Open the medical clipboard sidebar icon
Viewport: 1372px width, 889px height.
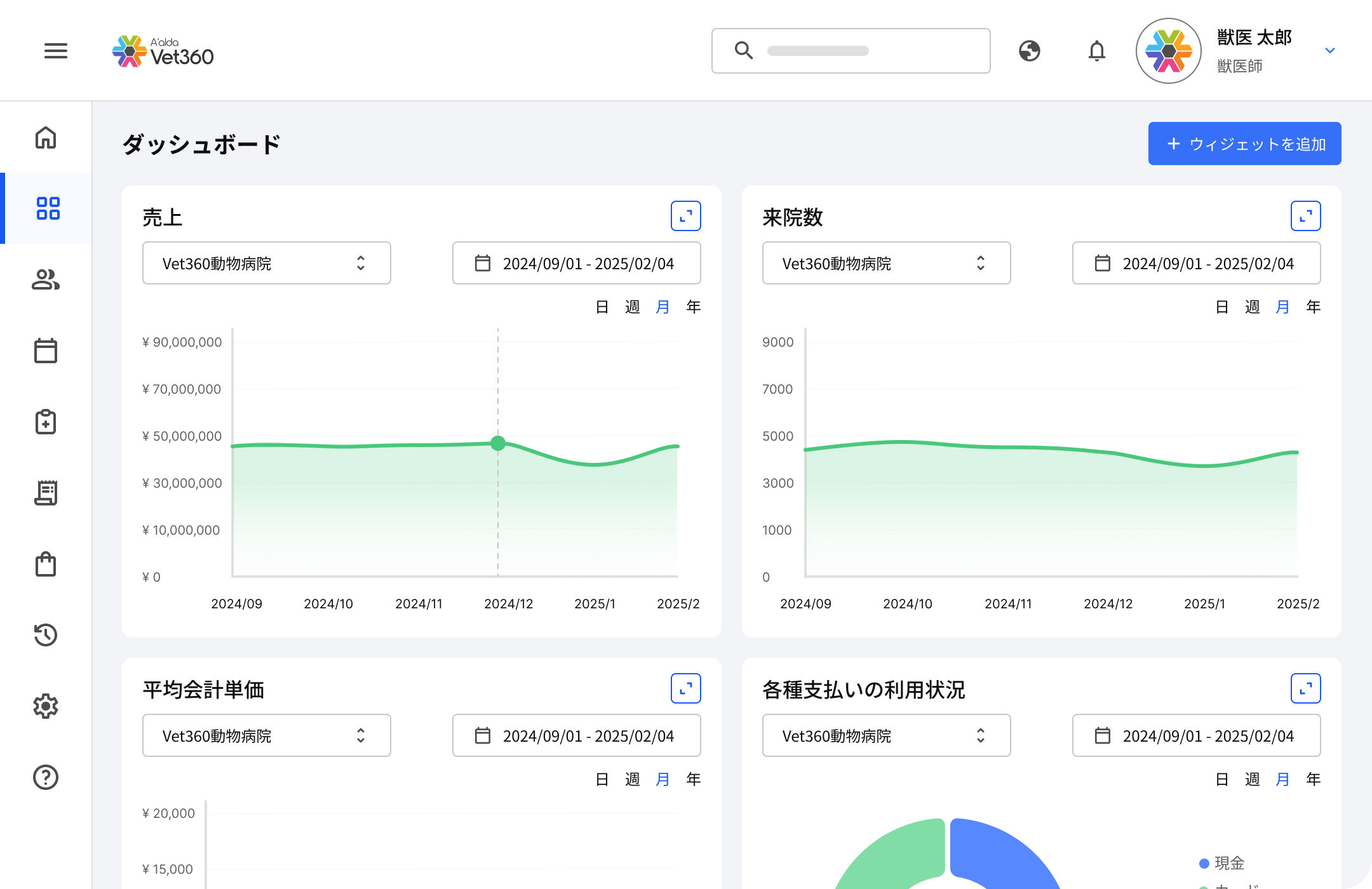46,422
